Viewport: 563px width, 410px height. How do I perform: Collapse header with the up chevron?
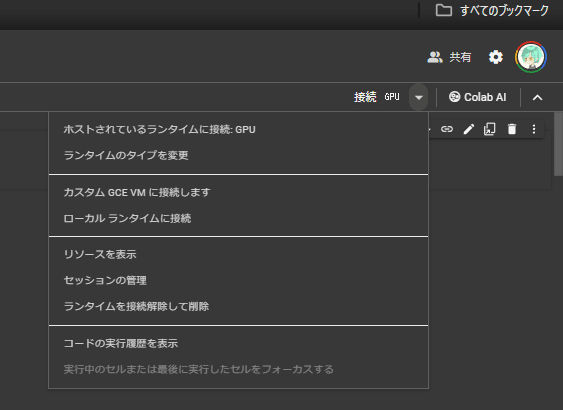click(x=538, y=97)
